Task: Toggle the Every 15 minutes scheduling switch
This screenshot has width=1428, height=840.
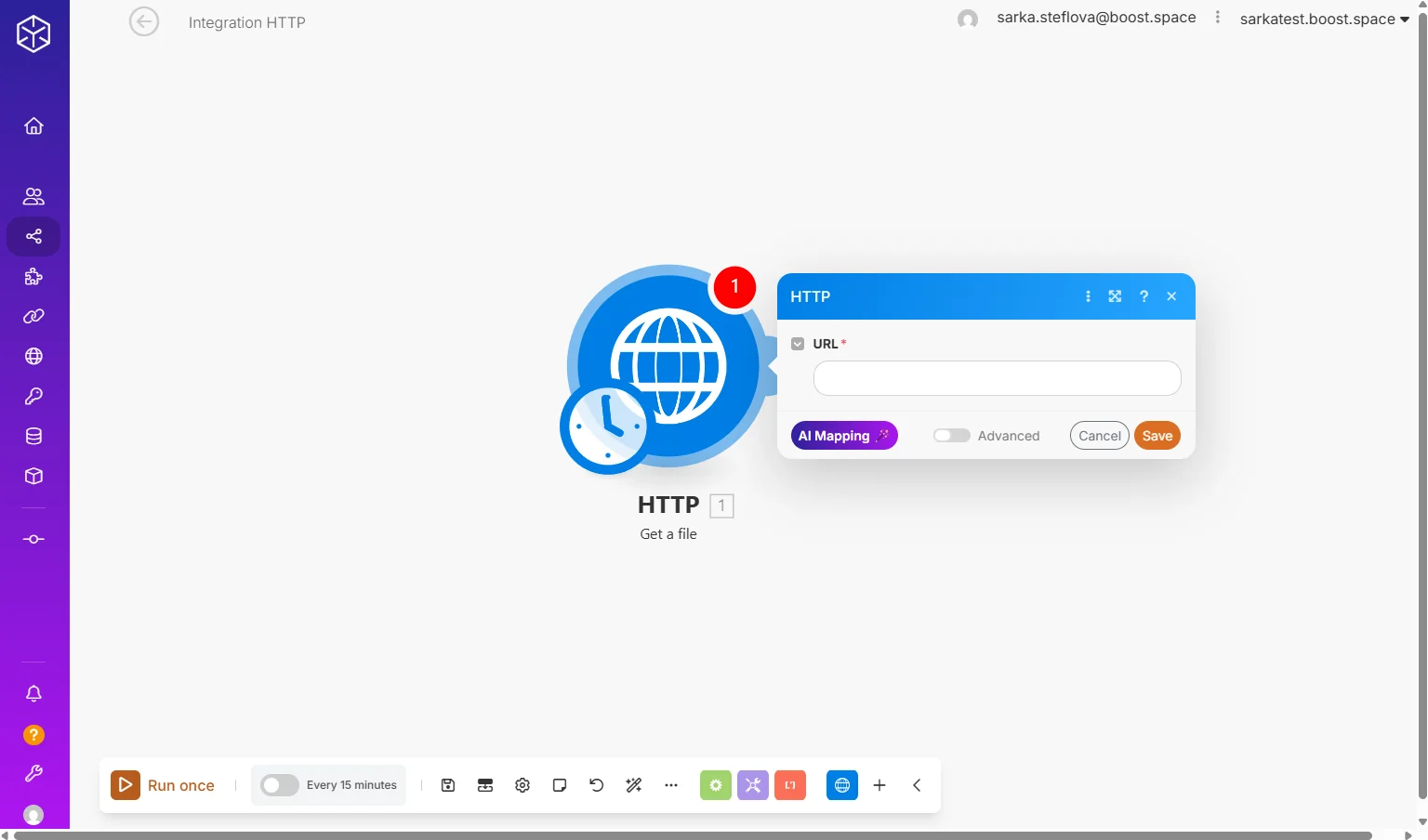Action: [279, 785]
